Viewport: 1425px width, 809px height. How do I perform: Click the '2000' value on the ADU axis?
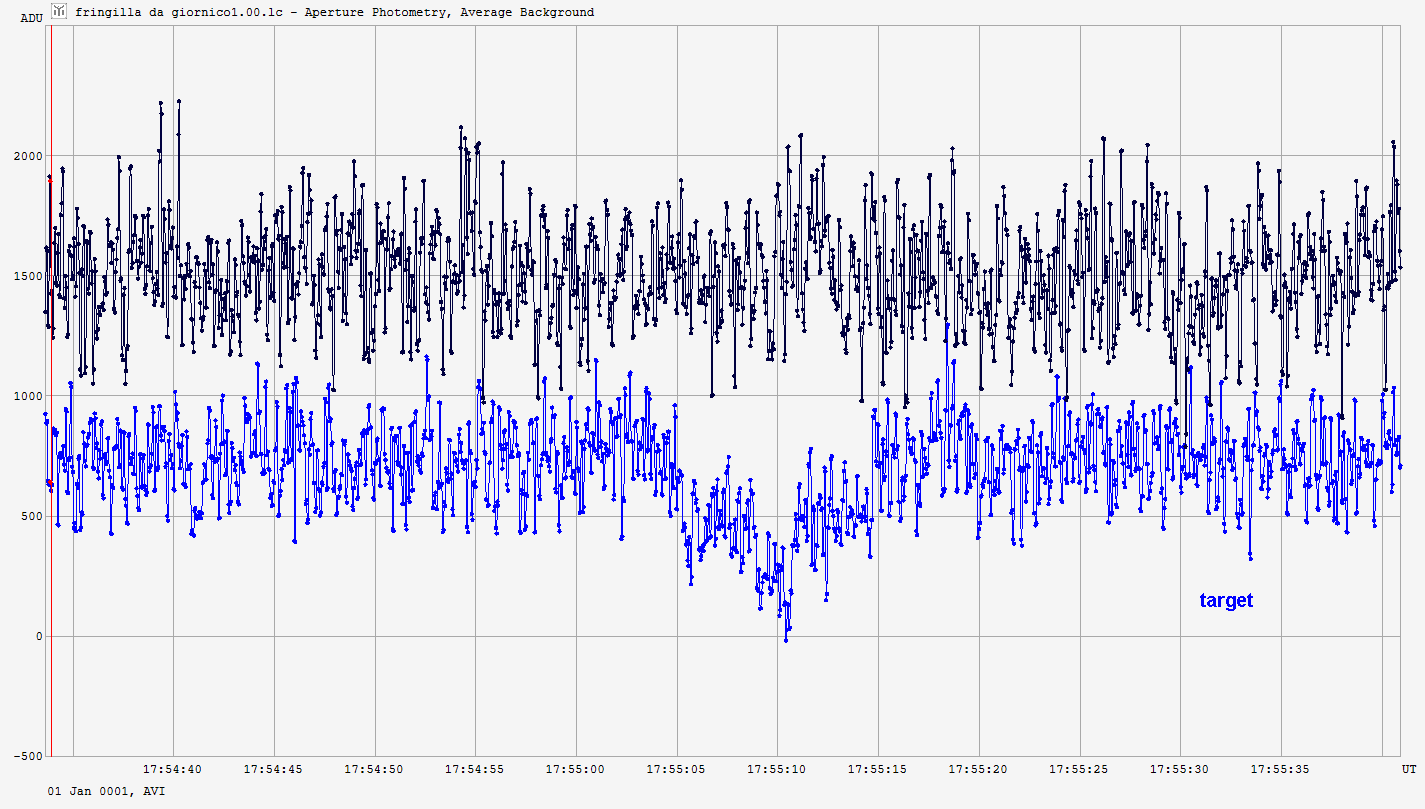(27, 156)
